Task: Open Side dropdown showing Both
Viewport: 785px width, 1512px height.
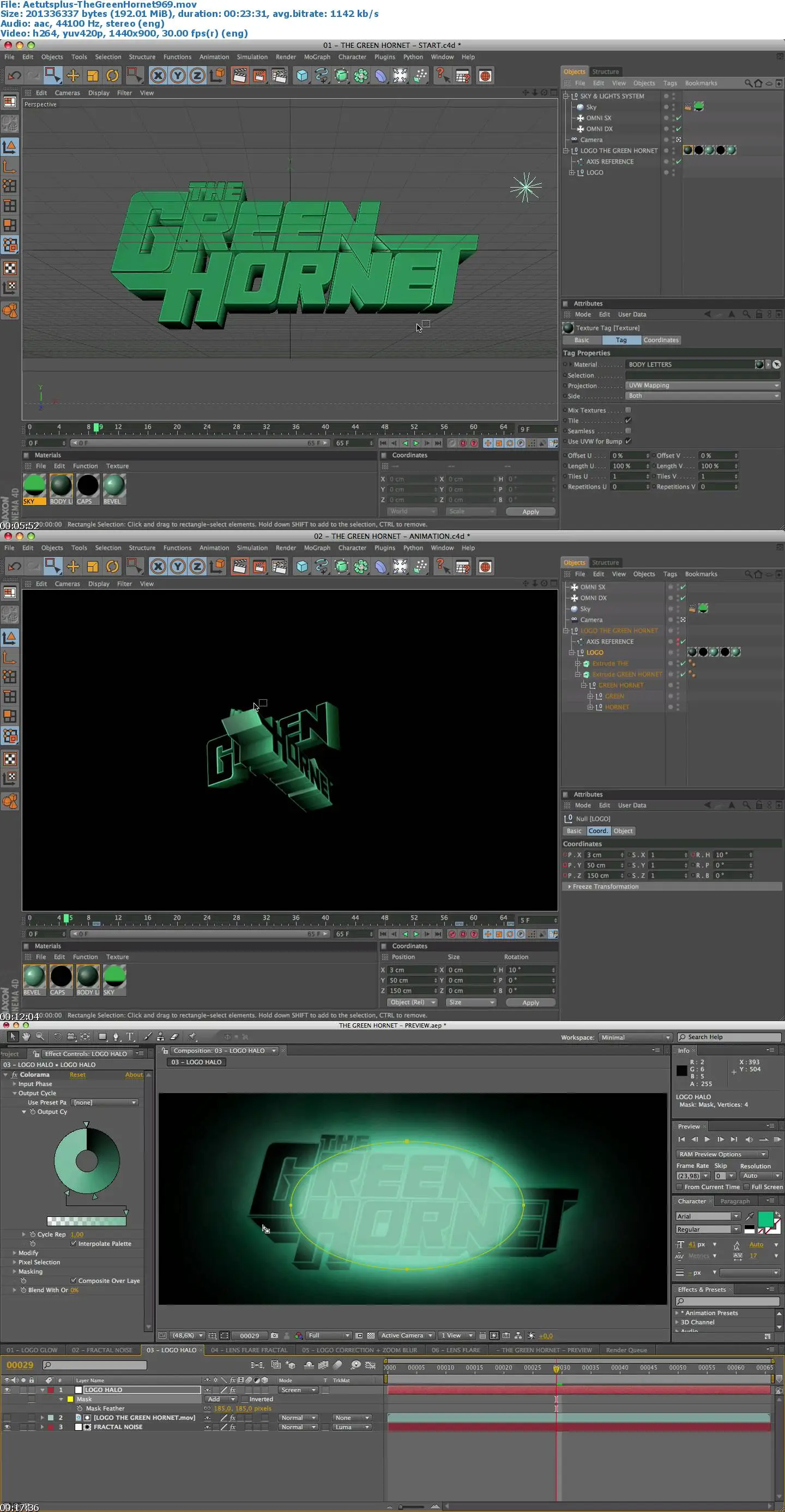Action: click(703, 396)
